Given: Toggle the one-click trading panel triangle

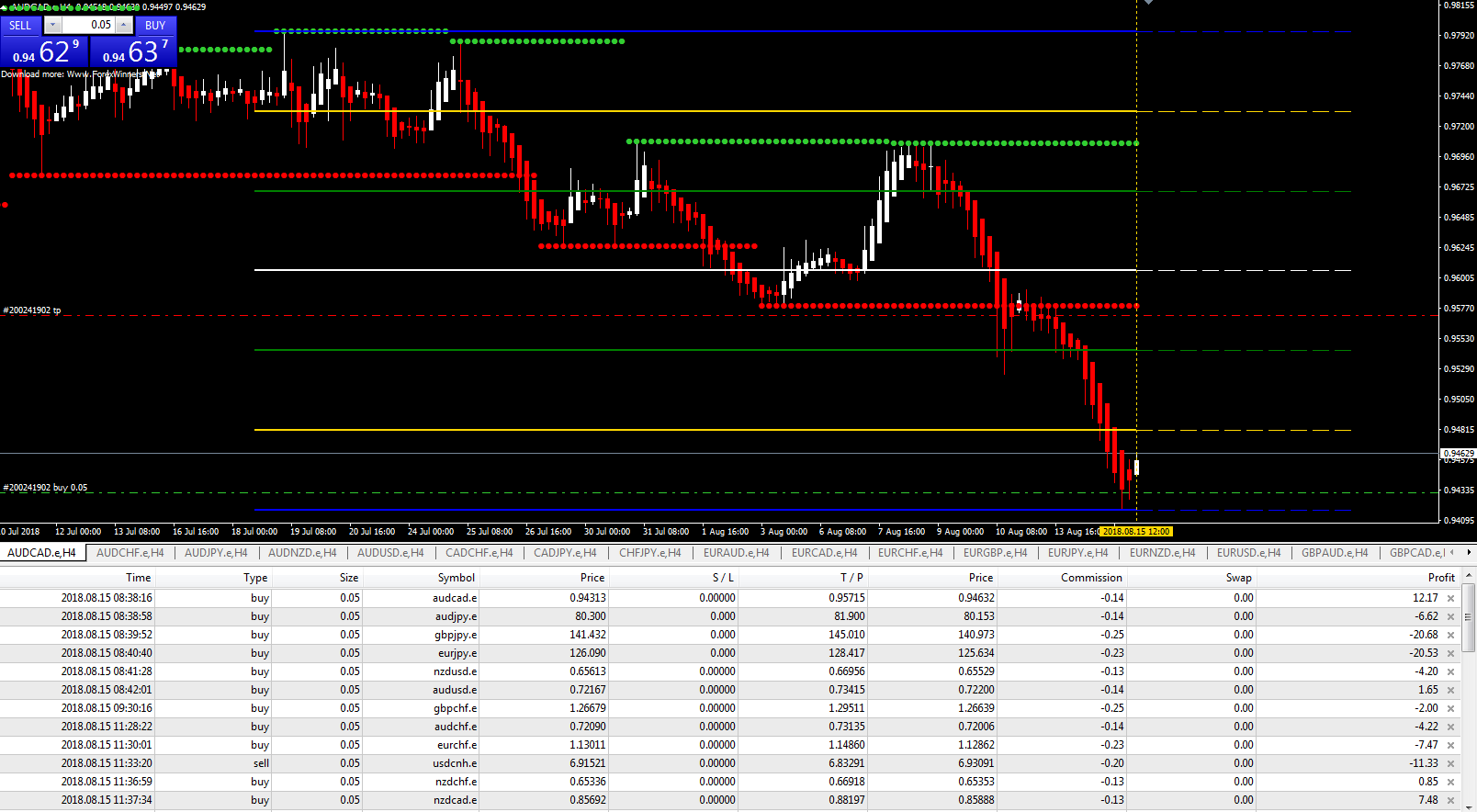Looking at the screenshot, I should click(x=5, y=7).
